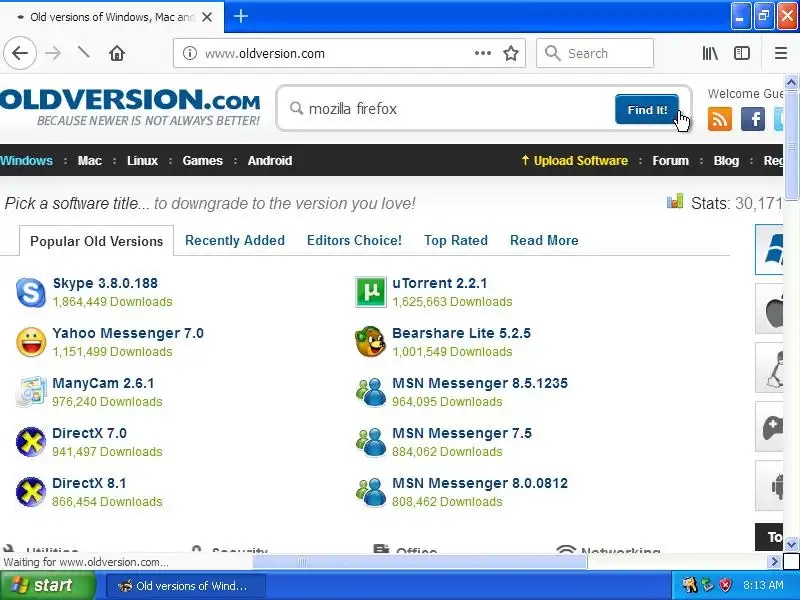Select the Android robot sidebar tile

tap(769, 486)
